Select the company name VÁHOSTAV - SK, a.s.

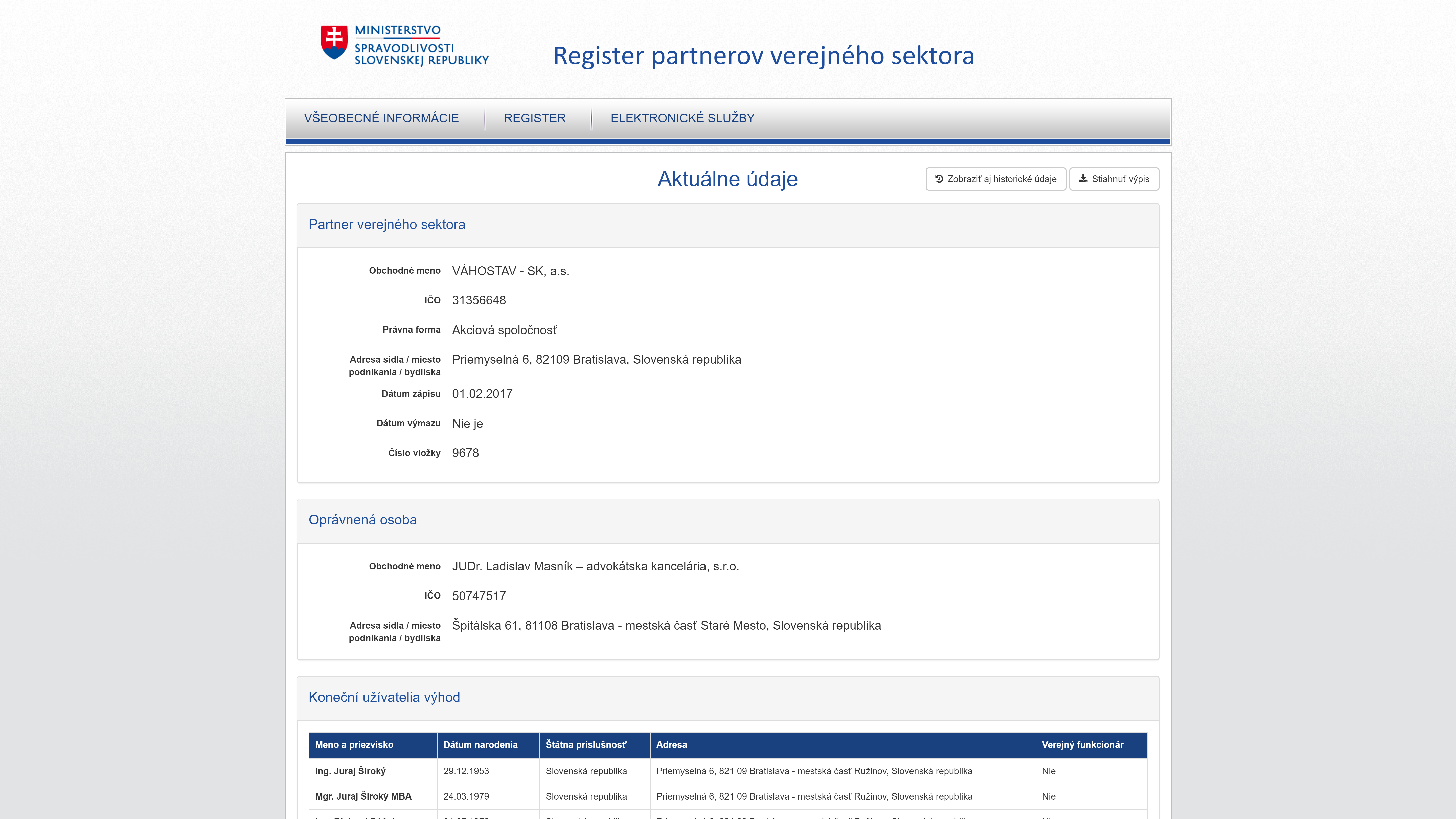[510, 271]
